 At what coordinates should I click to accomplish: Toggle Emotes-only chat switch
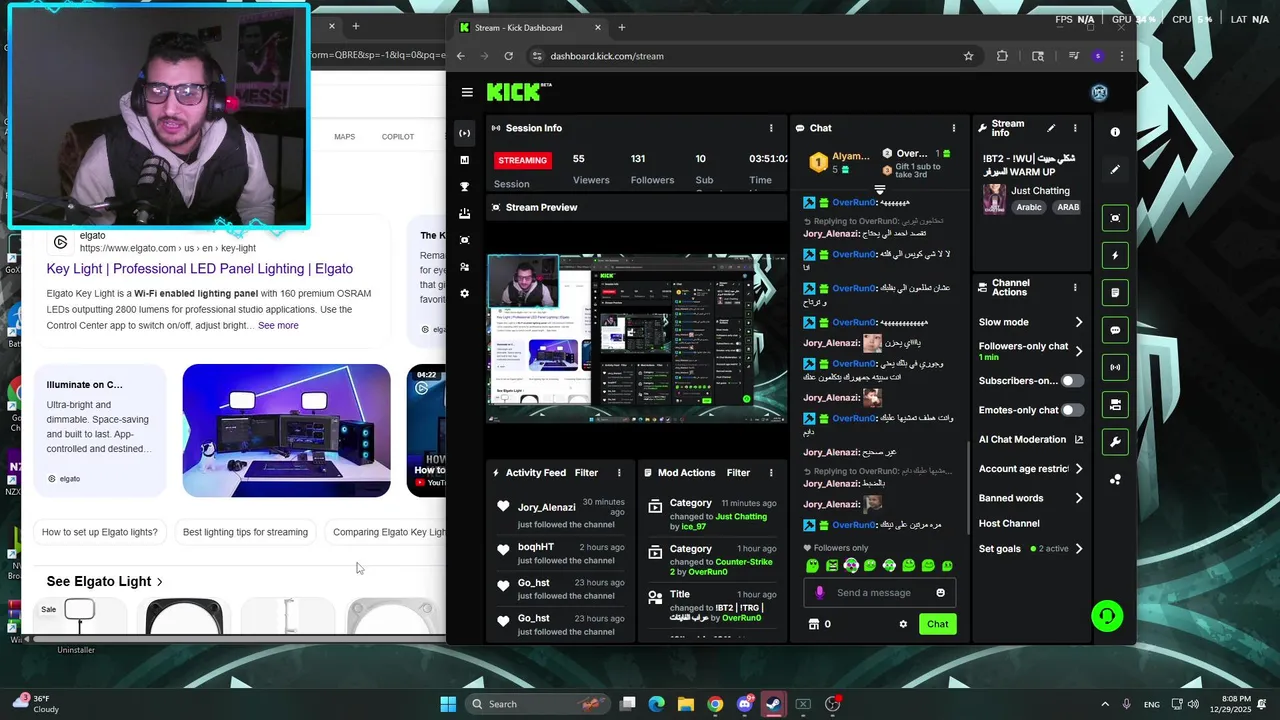coord(1072,410)
